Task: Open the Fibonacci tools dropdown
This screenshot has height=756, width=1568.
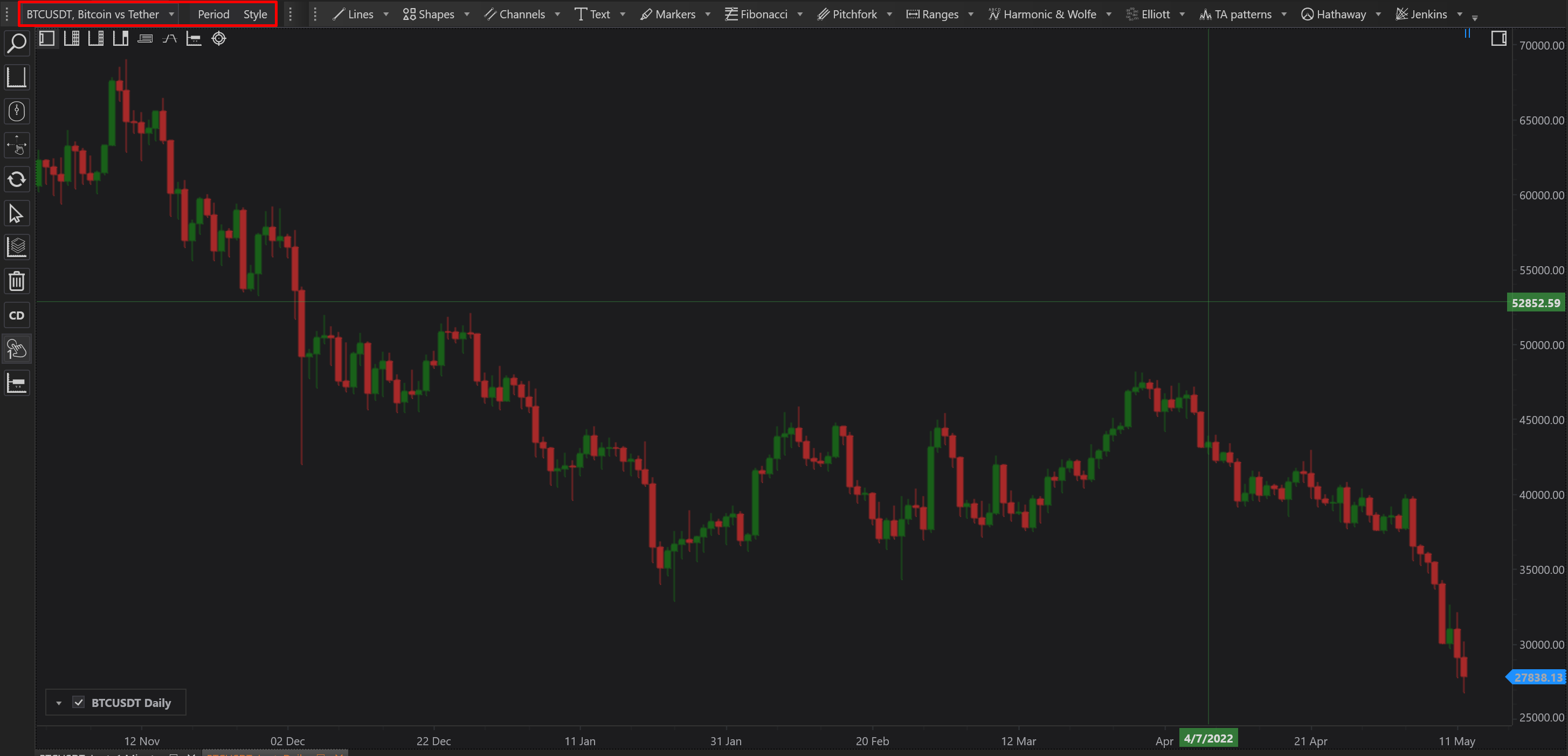Action: tap(799, 14)
